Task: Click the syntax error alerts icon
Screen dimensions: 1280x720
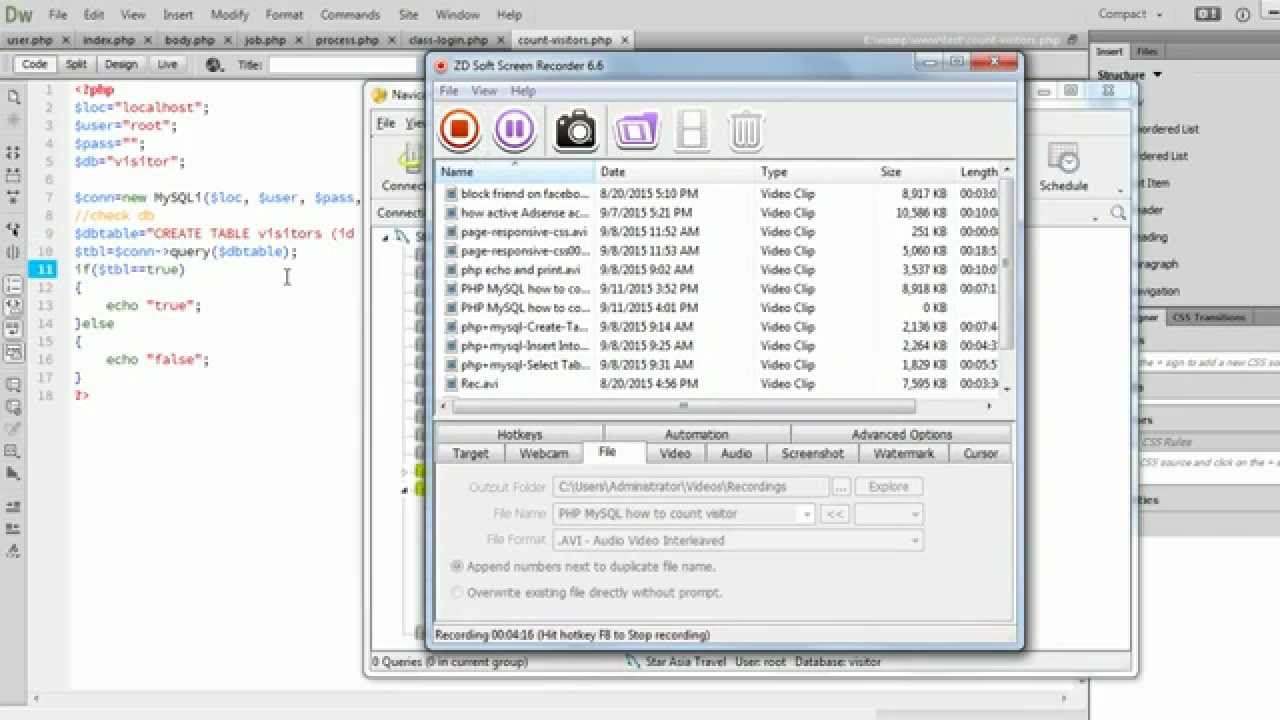Action: tap(14, 352)
